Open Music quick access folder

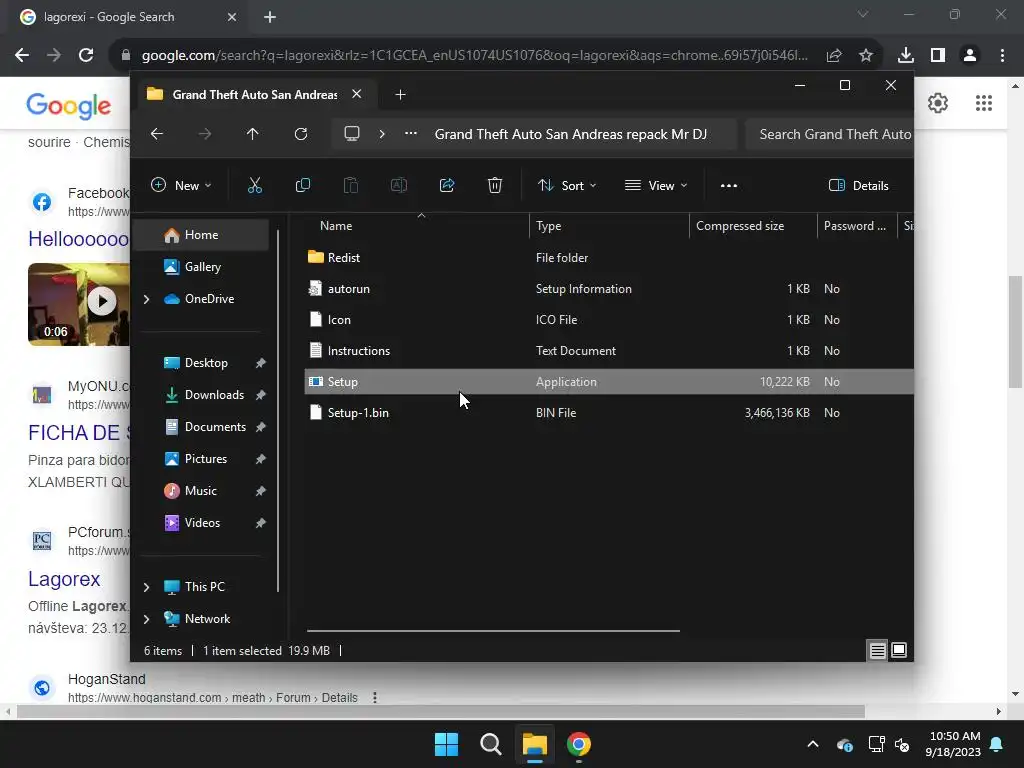(x=201, y=491)
